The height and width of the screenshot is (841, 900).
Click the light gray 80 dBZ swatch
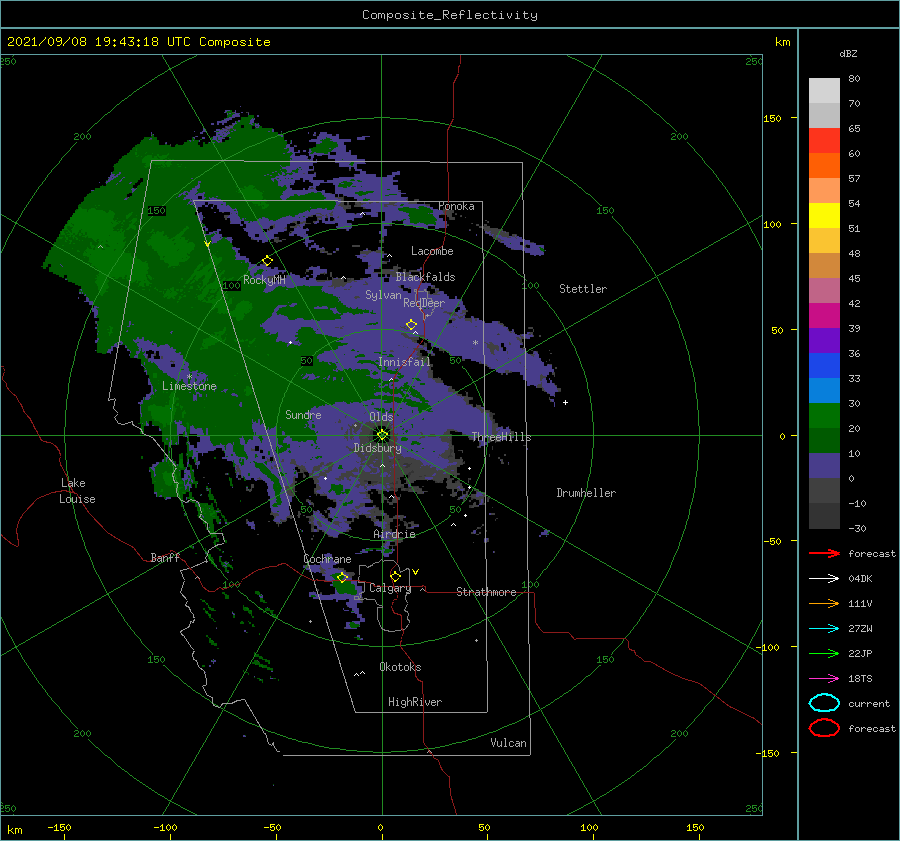[x=824, y=90]
